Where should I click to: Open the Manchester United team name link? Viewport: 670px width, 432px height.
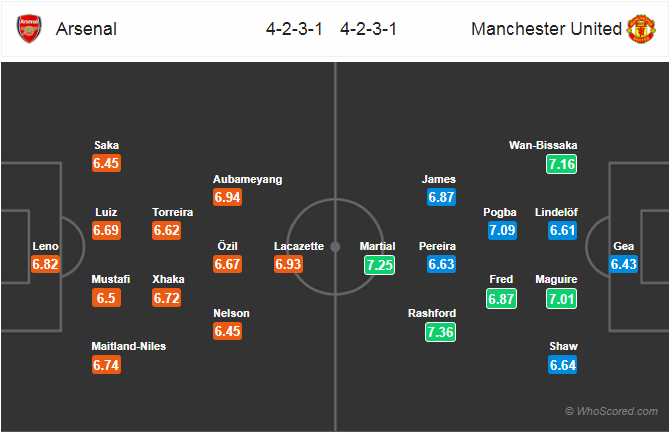click(x=547, y=29)
